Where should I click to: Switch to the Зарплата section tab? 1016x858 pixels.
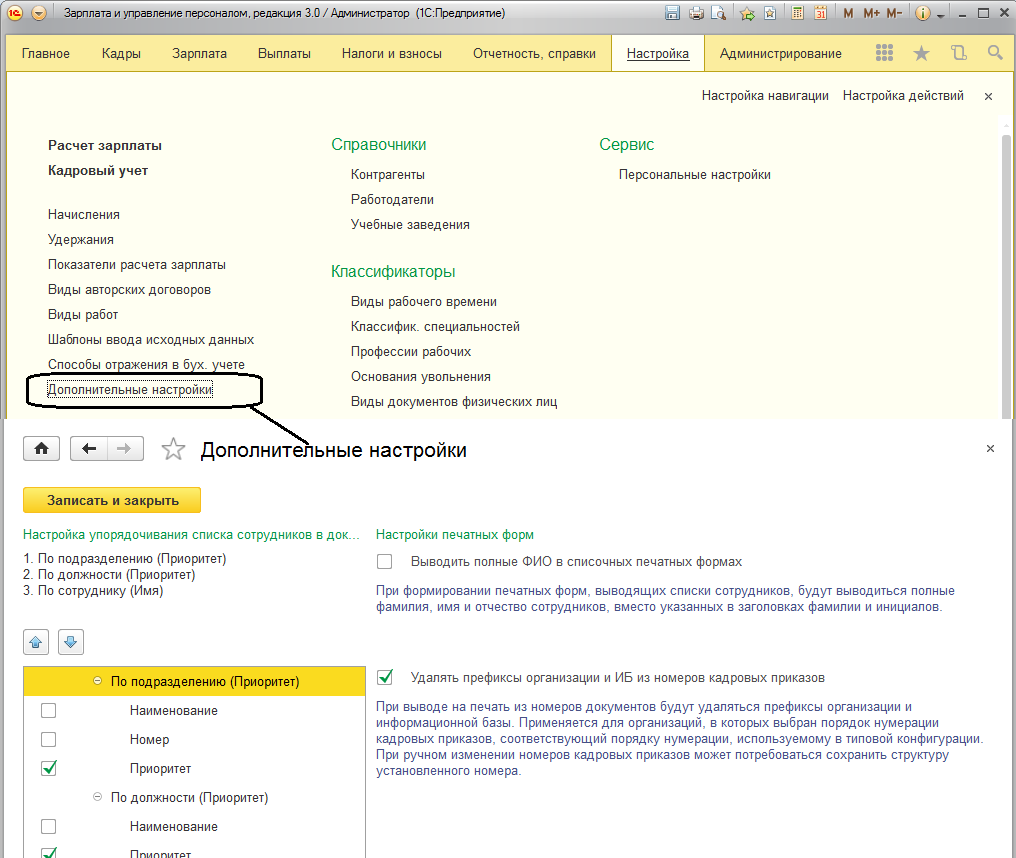(x=199, y=54)
